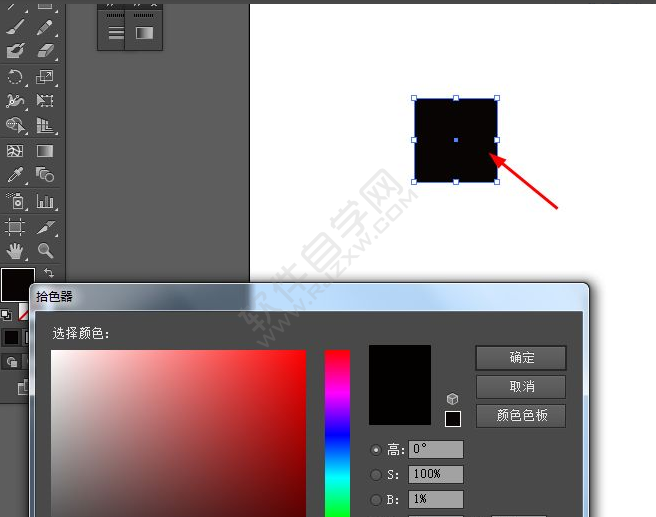Viewport: 656px width, 517px height.
Task: Select the Slice tool
Action: pyautogui.click(x=45, y=227)
